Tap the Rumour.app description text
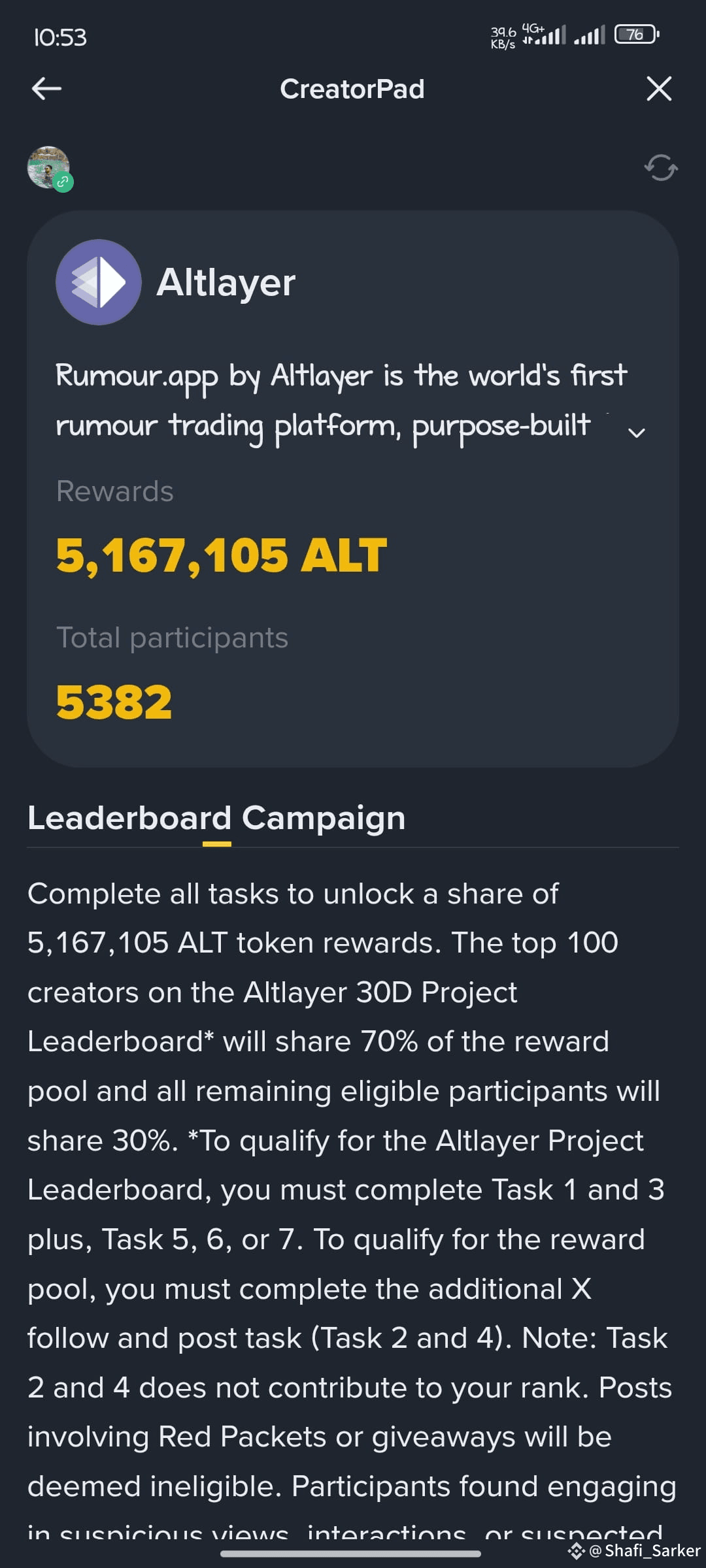Viewport: 706px width, 1568px height. point(341,401)
